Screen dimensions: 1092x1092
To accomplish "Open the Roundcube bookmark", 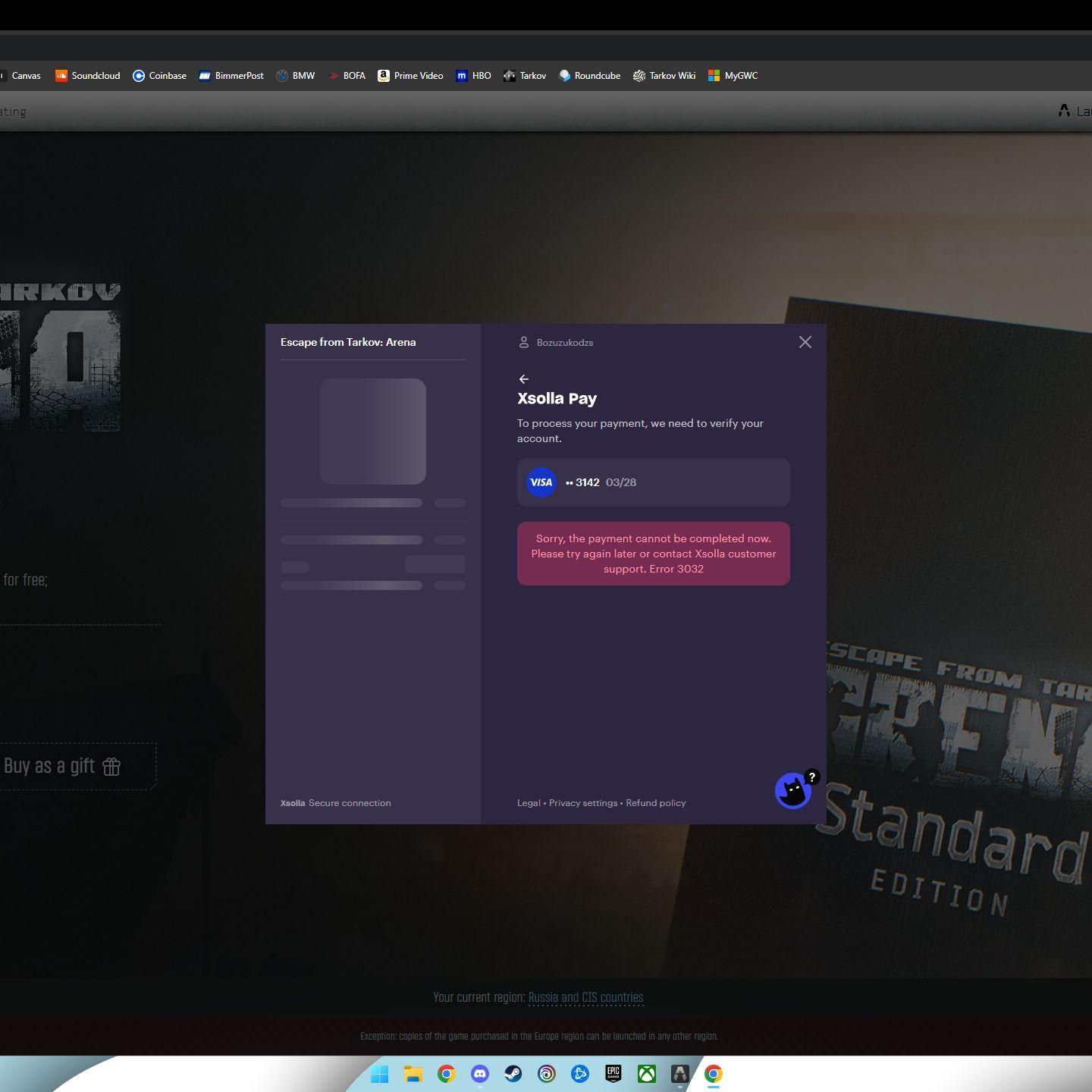I will pyautogui.click(x=589, y=76).
